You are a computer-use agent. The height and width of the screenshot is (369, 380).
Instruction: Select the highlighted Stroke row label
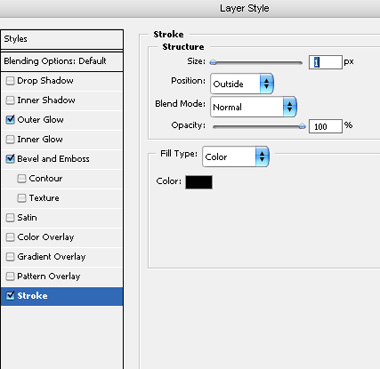32,296
